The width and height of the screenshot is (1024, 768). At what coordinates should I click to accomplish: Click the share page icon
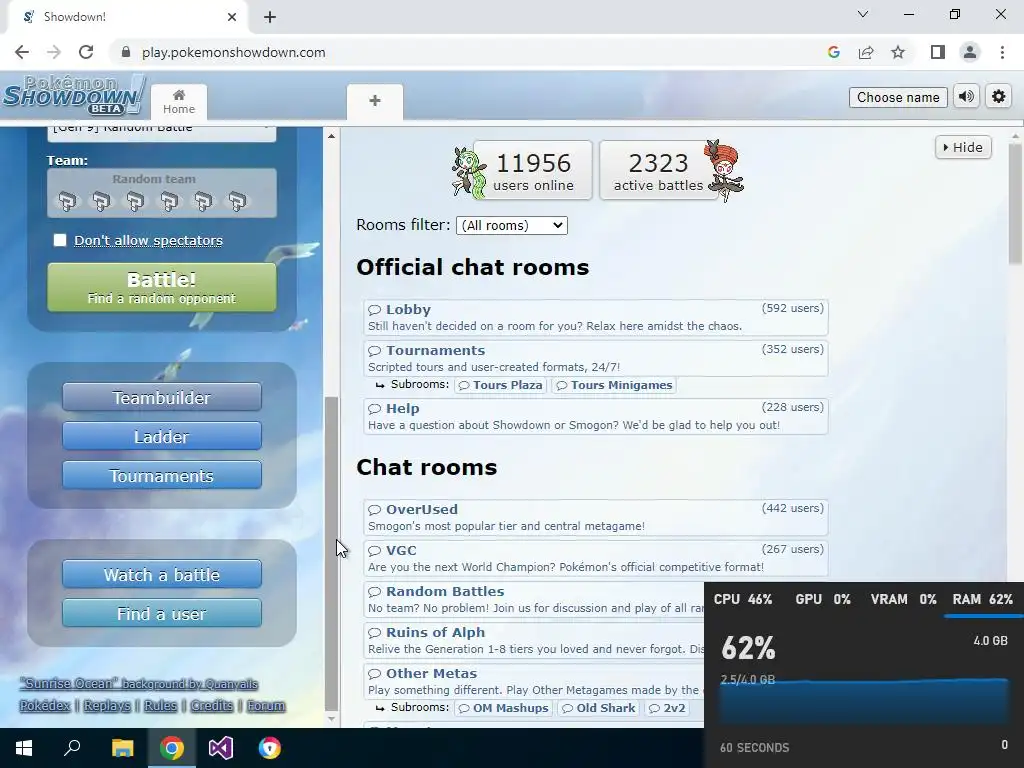click(866, 52)
